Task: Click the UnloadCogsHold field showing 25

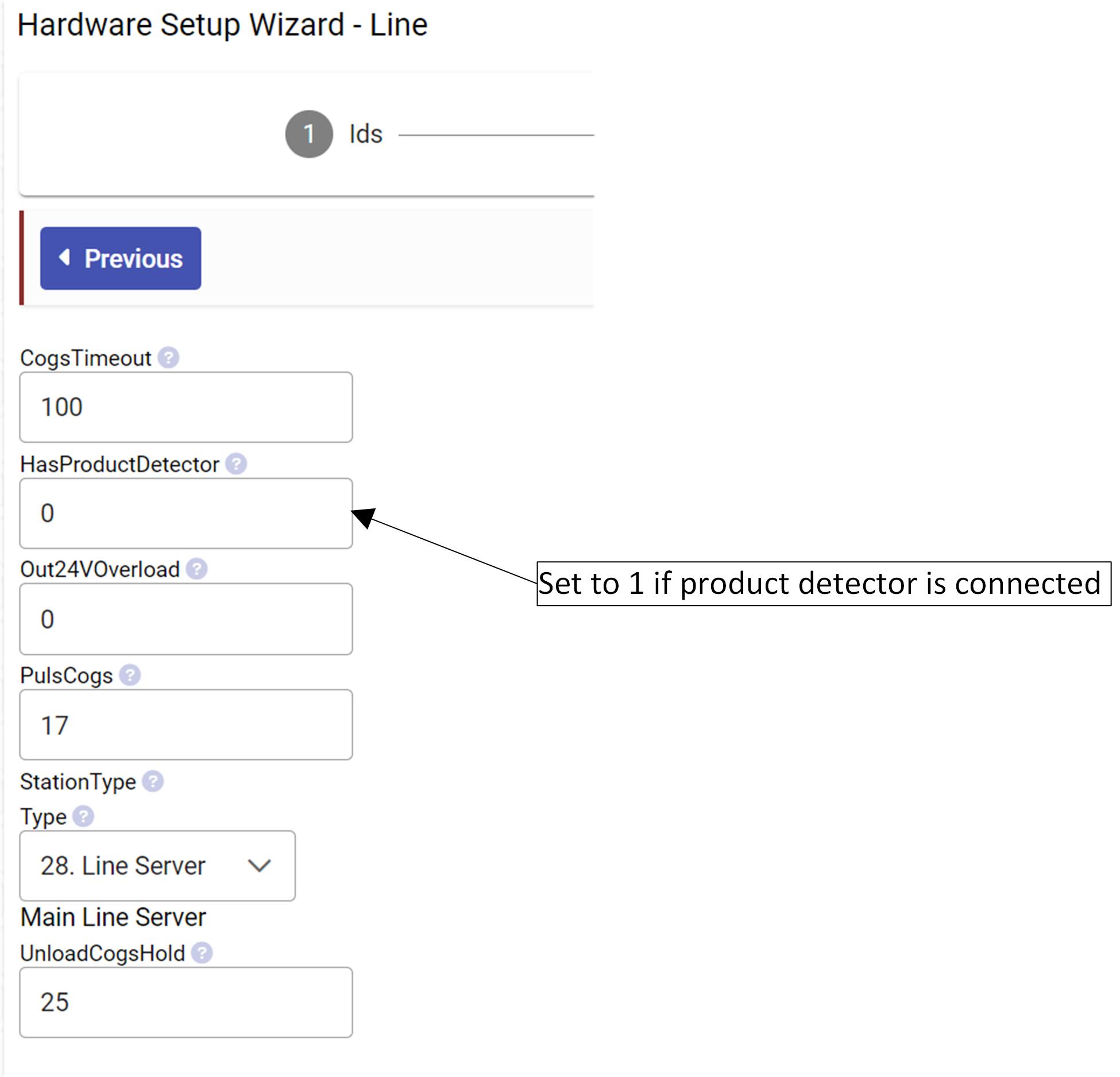Action: [186, 1002]
